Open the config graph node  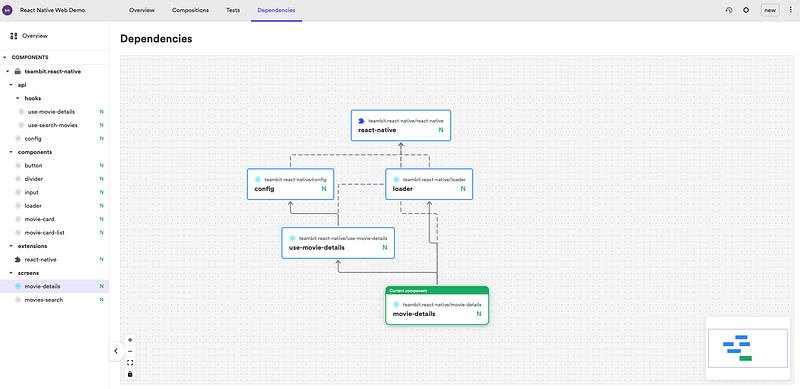pyautogui.click(x=290, y=184)
